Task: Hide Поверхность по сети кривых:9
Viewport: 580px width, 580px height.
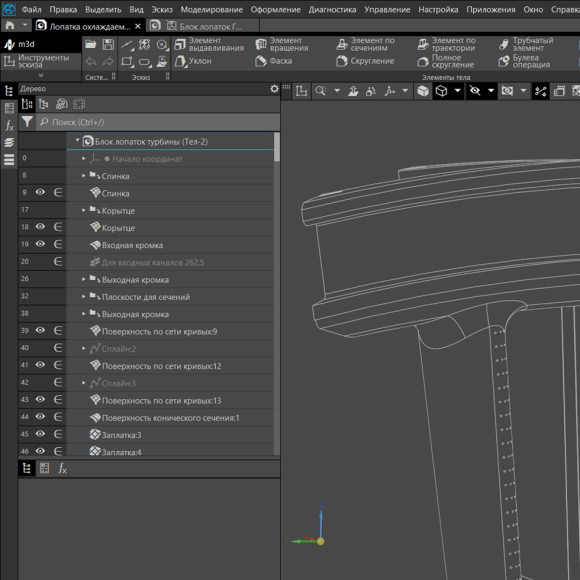Action: pos(40,330)
